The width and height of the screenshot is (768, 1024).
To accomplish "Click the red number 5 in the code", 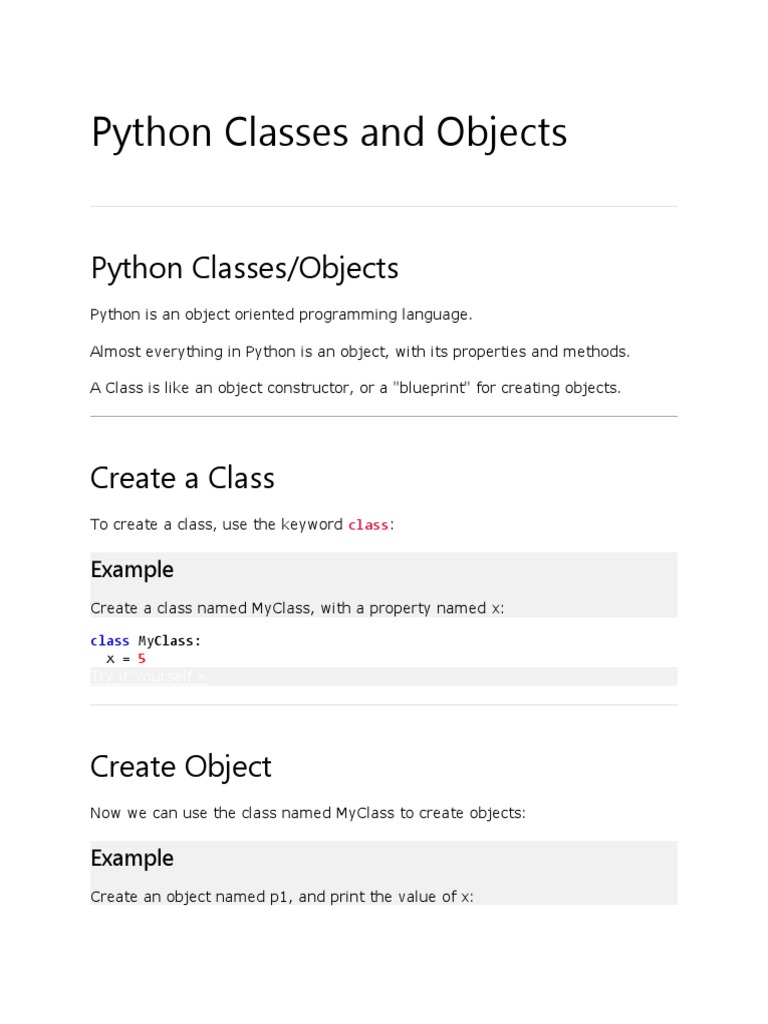I will point(142,659).
